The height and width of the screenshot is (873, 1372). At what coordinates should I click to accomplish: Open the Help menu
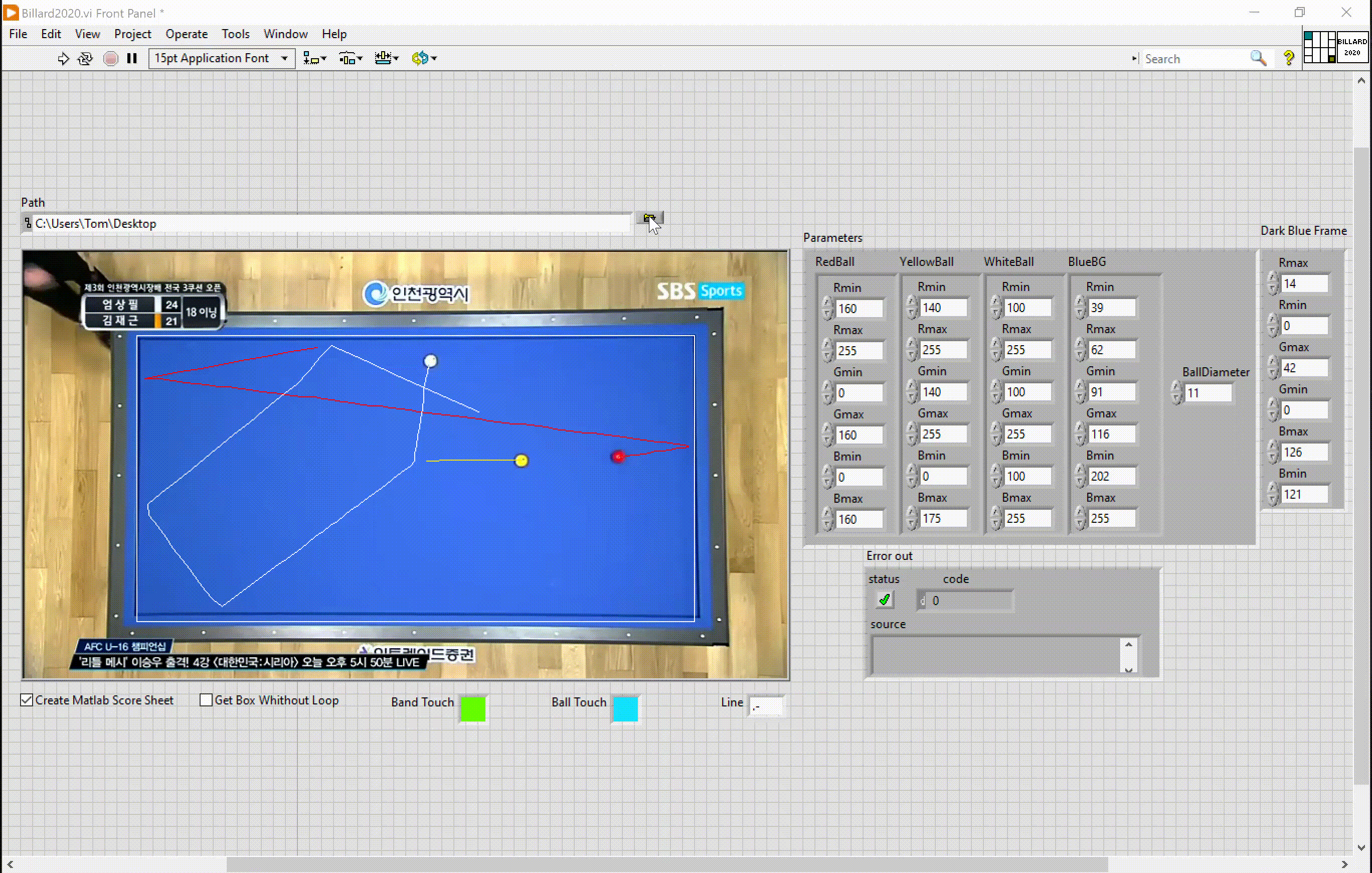tap(334, 34)
